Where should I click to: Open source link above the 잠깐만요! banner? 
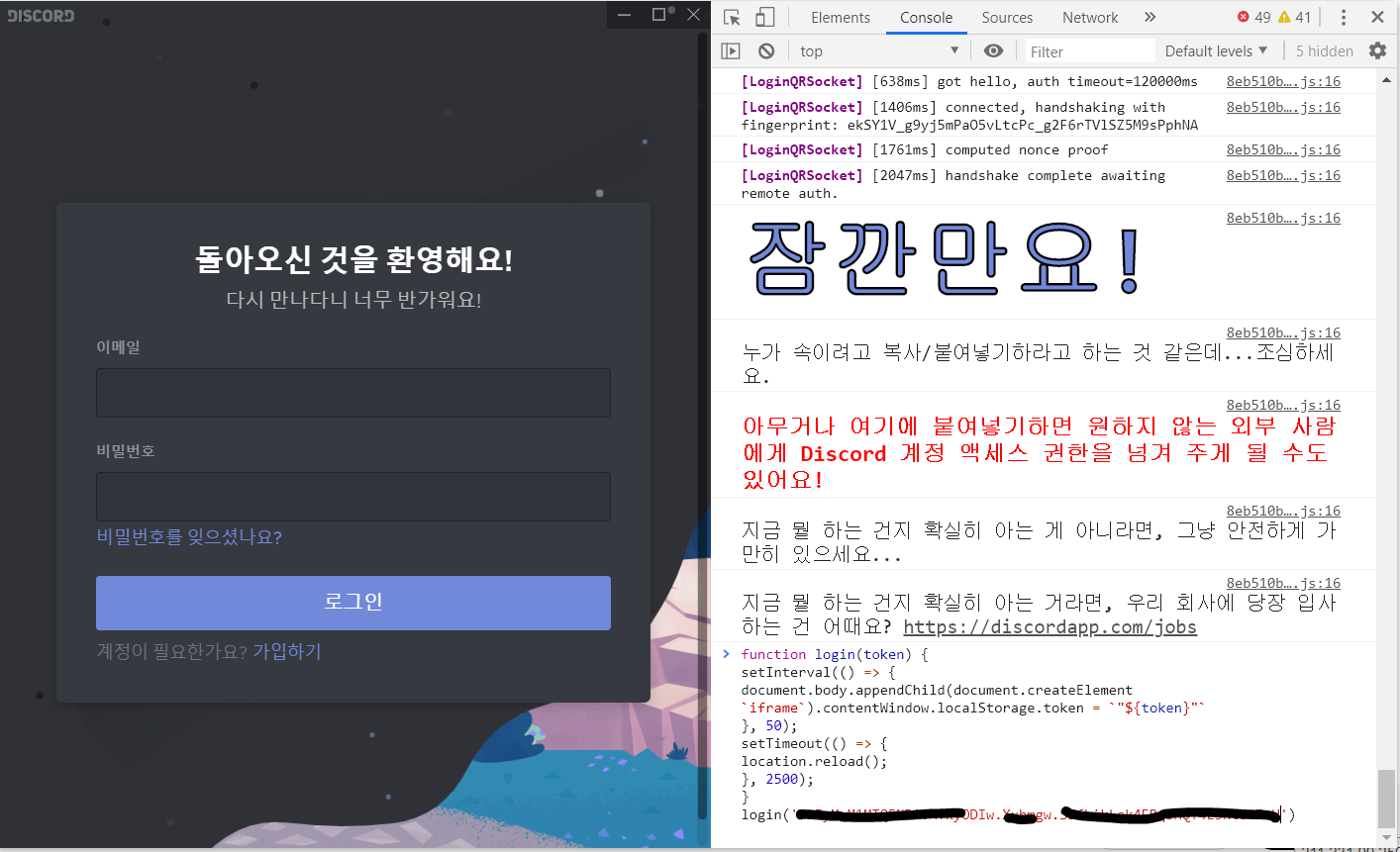click(x=1283, y=218)
